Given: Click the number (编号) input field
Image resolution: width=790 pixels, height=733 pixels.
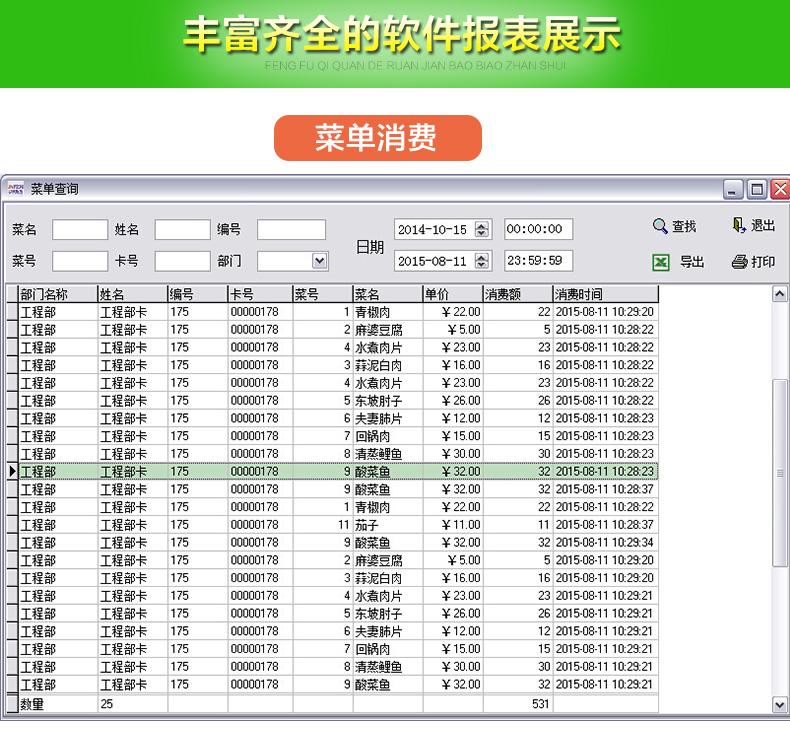Looking at the screenshot, I should [x=291, y=230].
